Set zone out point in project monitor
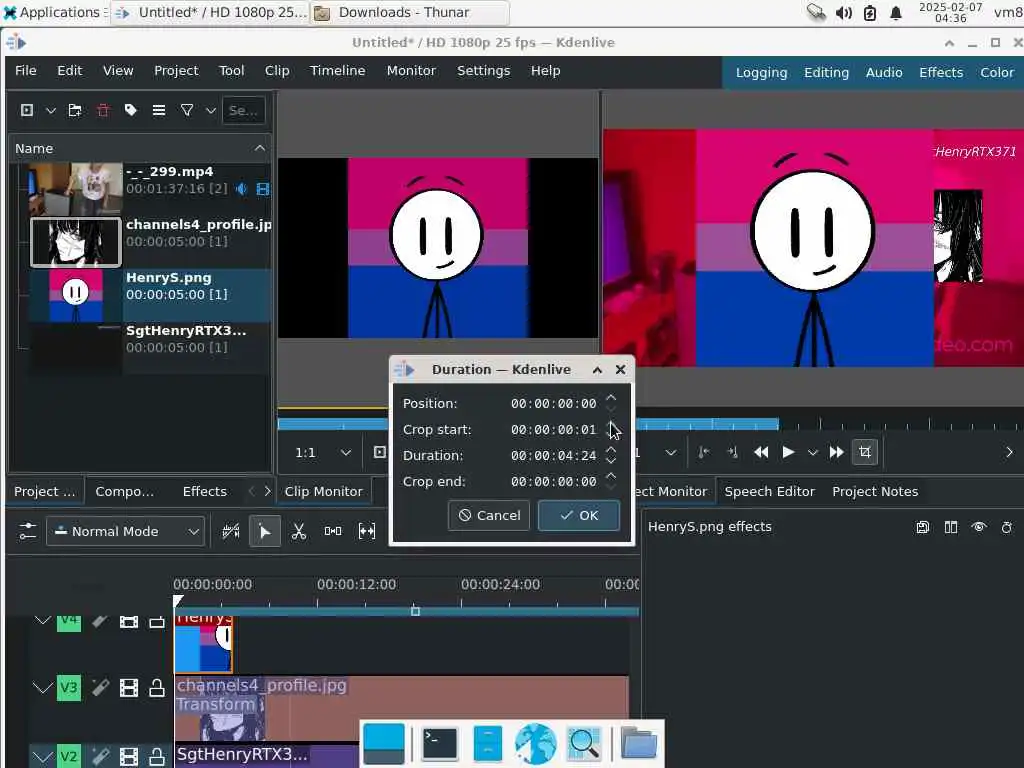The image size is (1024, 768). tap(732, 452)
